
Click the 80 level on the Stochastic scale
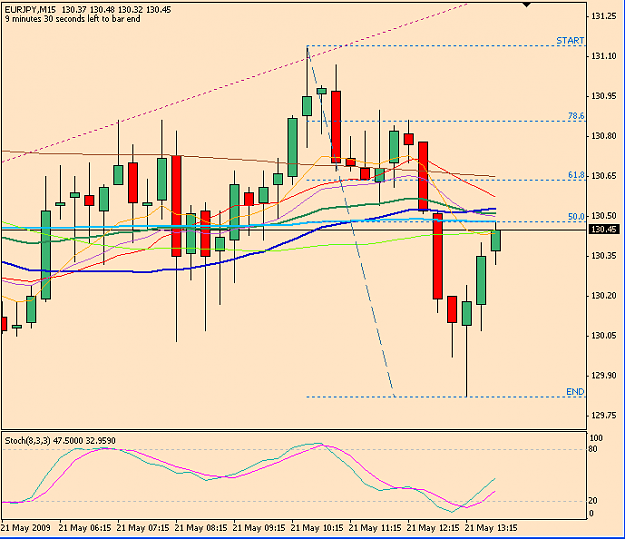[x=594, y=449]
